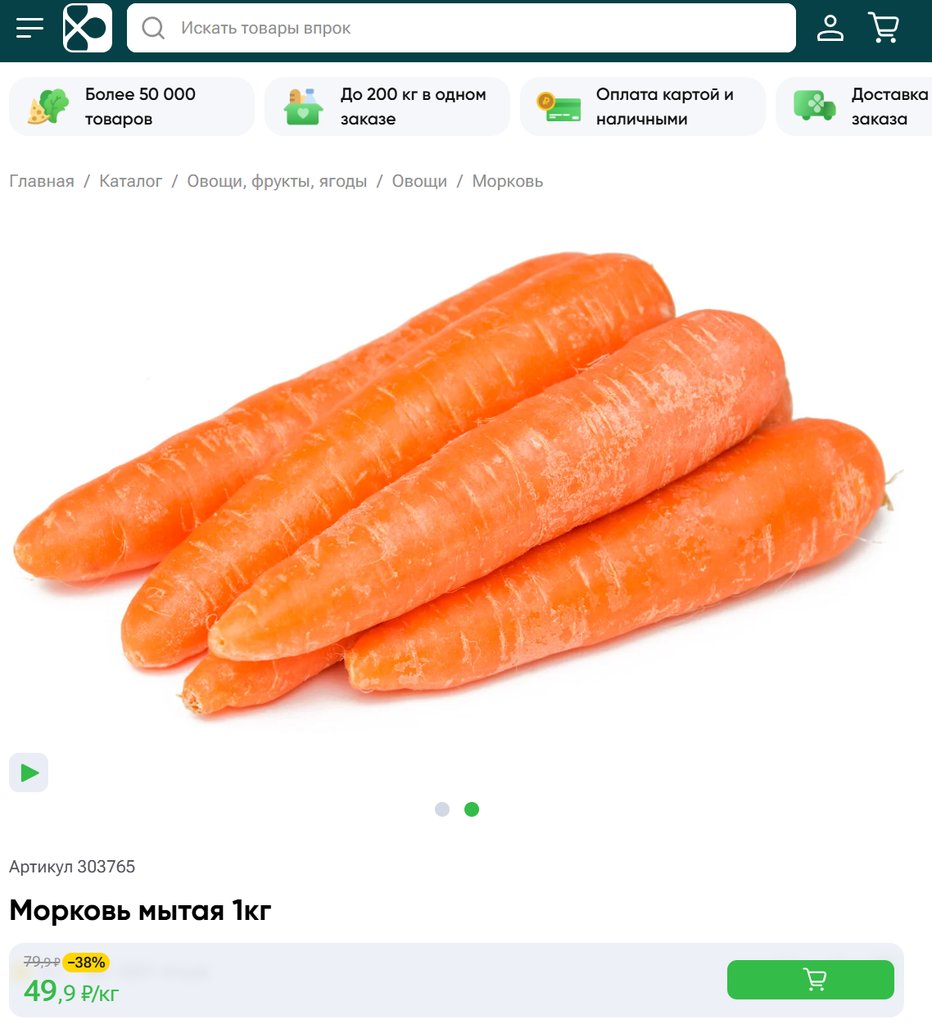Open the cart icon in header
Screen dimensions: 932x1024
(x=884, y=28)
